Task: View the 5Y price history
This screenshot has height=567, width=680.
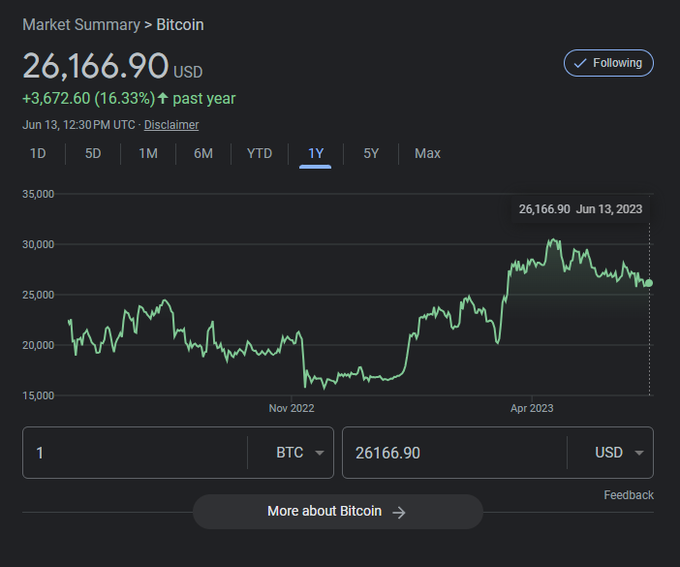Action: click(371, 153)
